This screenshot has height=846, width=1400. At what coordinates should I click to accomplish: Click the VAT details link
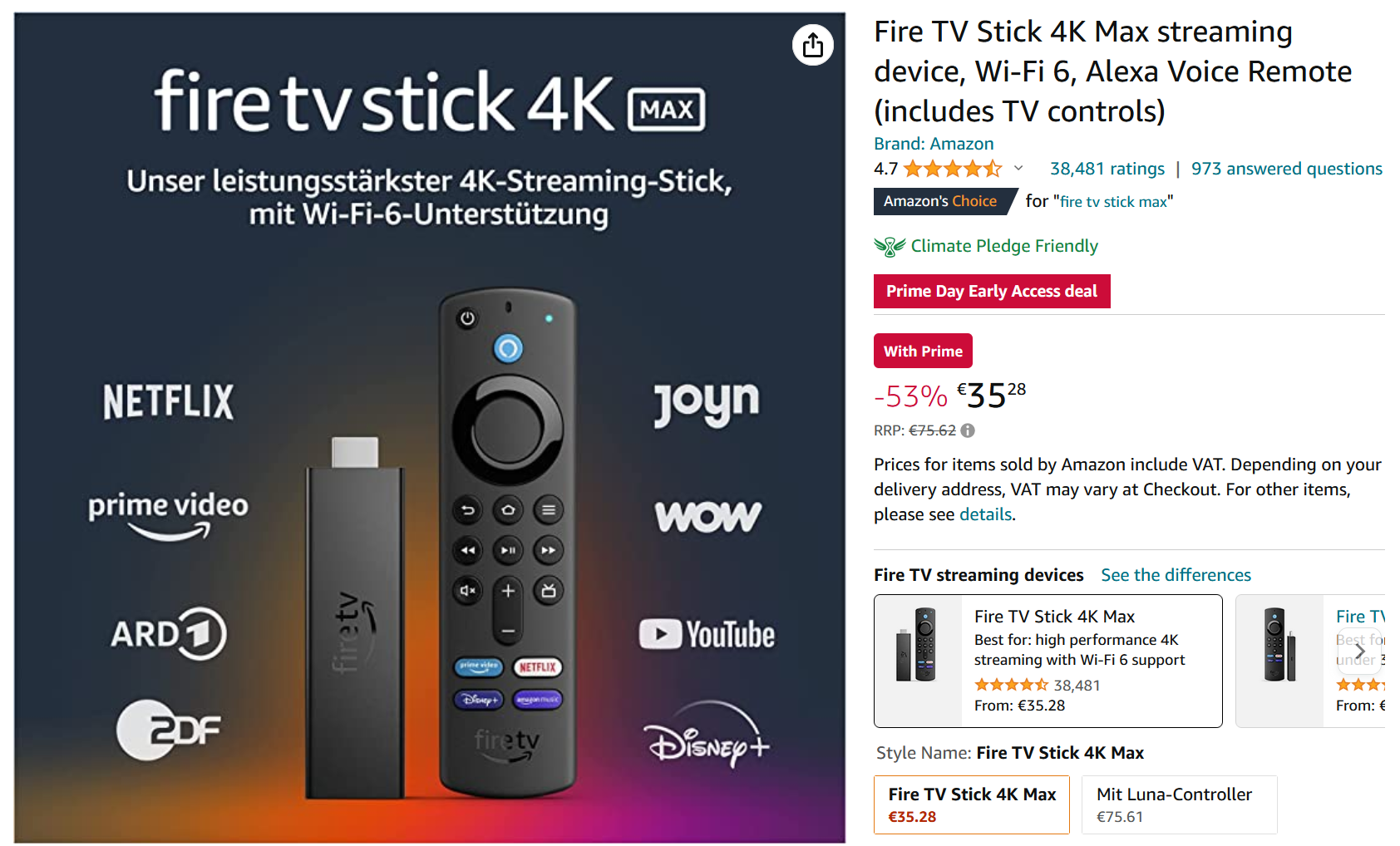[985, 514]
